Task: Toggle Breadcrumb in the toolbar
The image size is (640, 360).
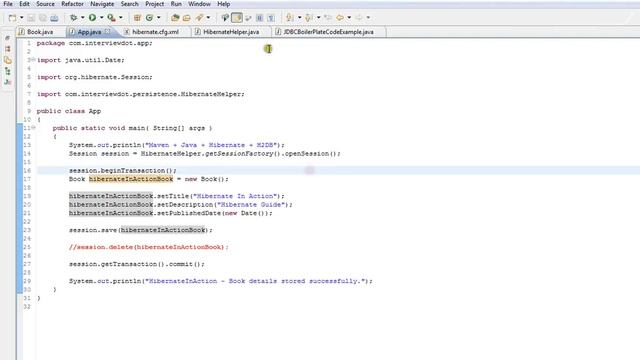Action: (225, 18)
